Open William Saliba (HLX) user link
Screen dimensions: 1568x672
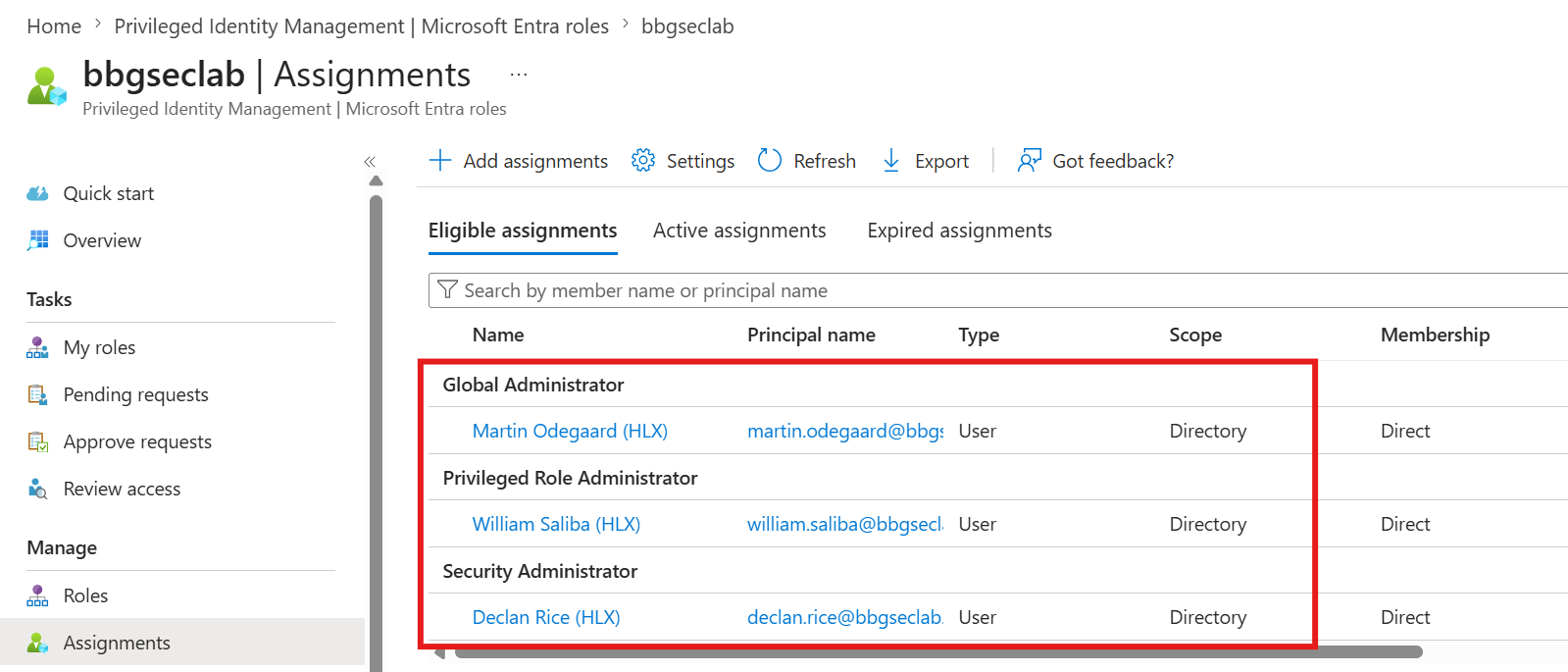coord(556,524)
